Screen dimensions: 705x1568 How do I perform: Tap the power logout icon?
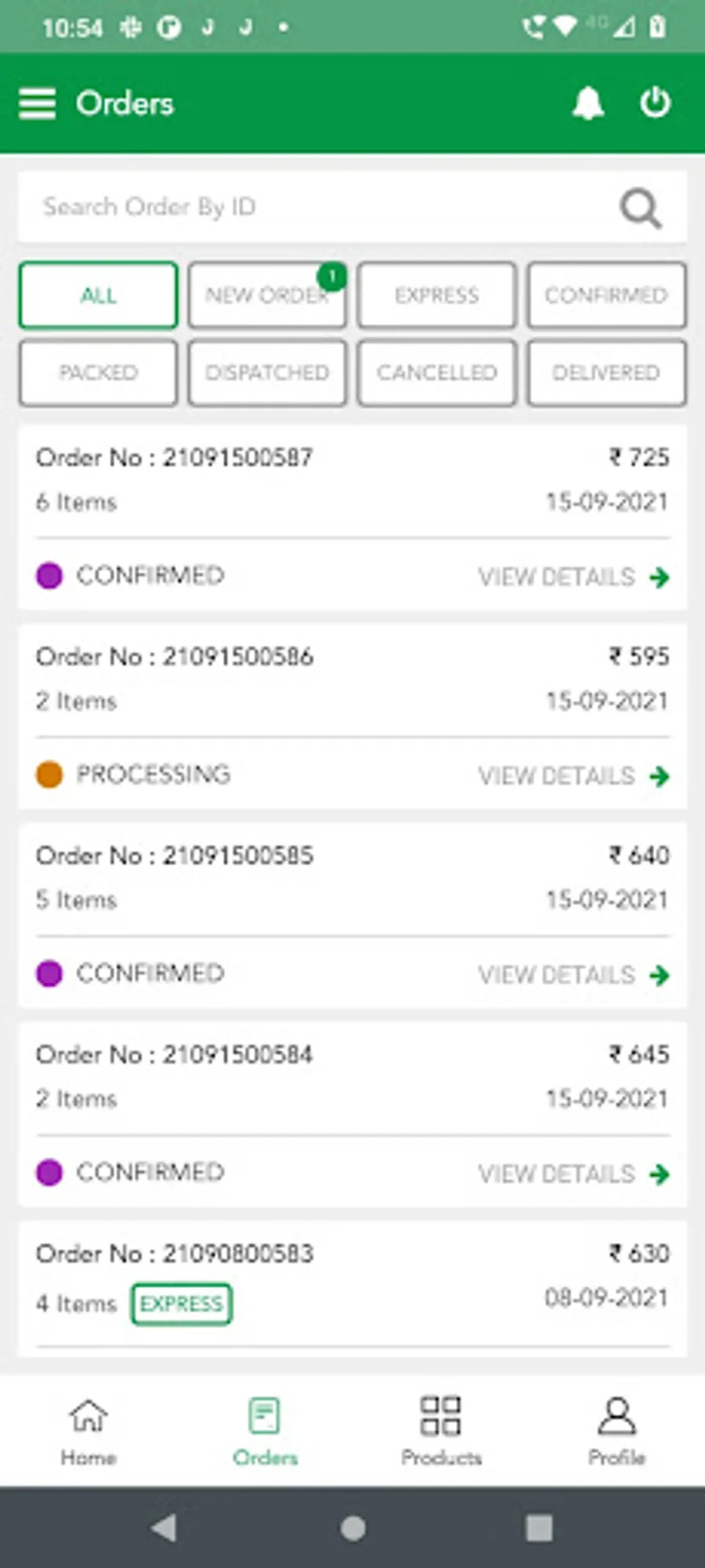point(655,103)
